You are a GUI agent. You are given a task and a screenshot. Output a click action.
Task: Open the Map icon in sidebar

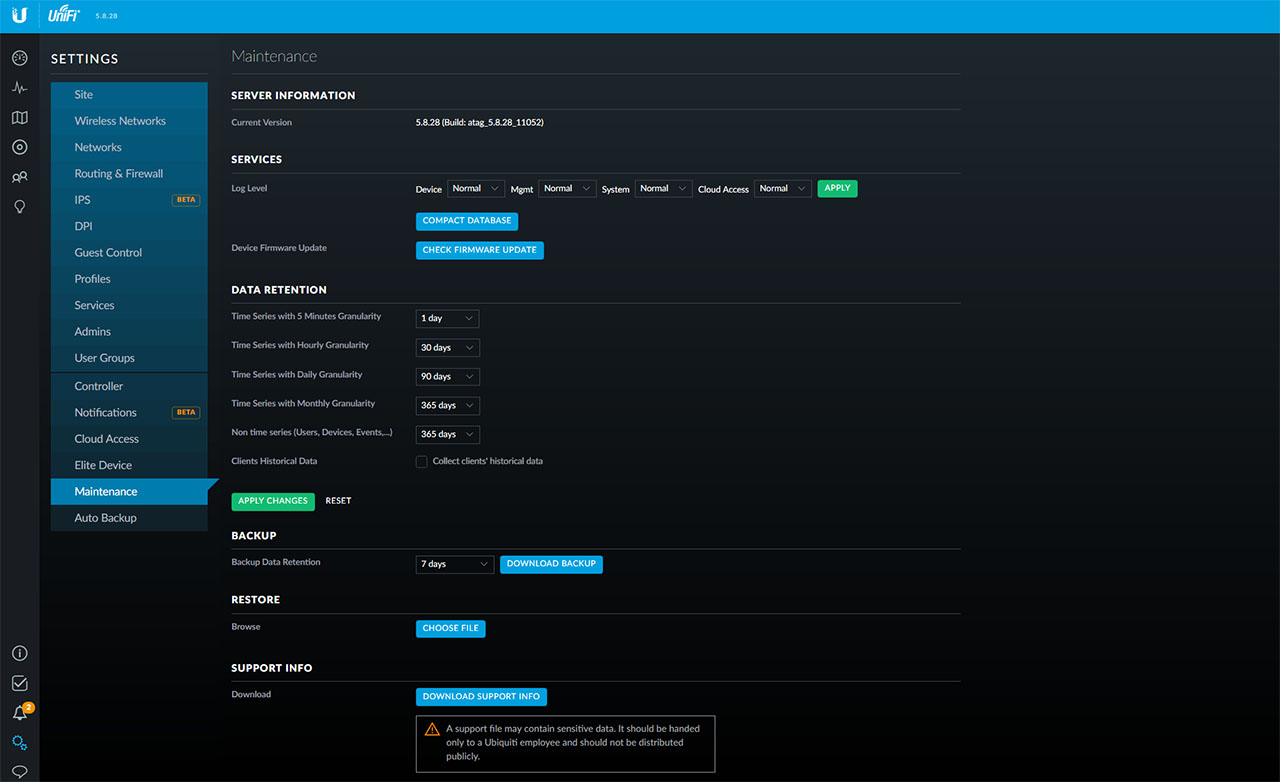pos(19,118)
